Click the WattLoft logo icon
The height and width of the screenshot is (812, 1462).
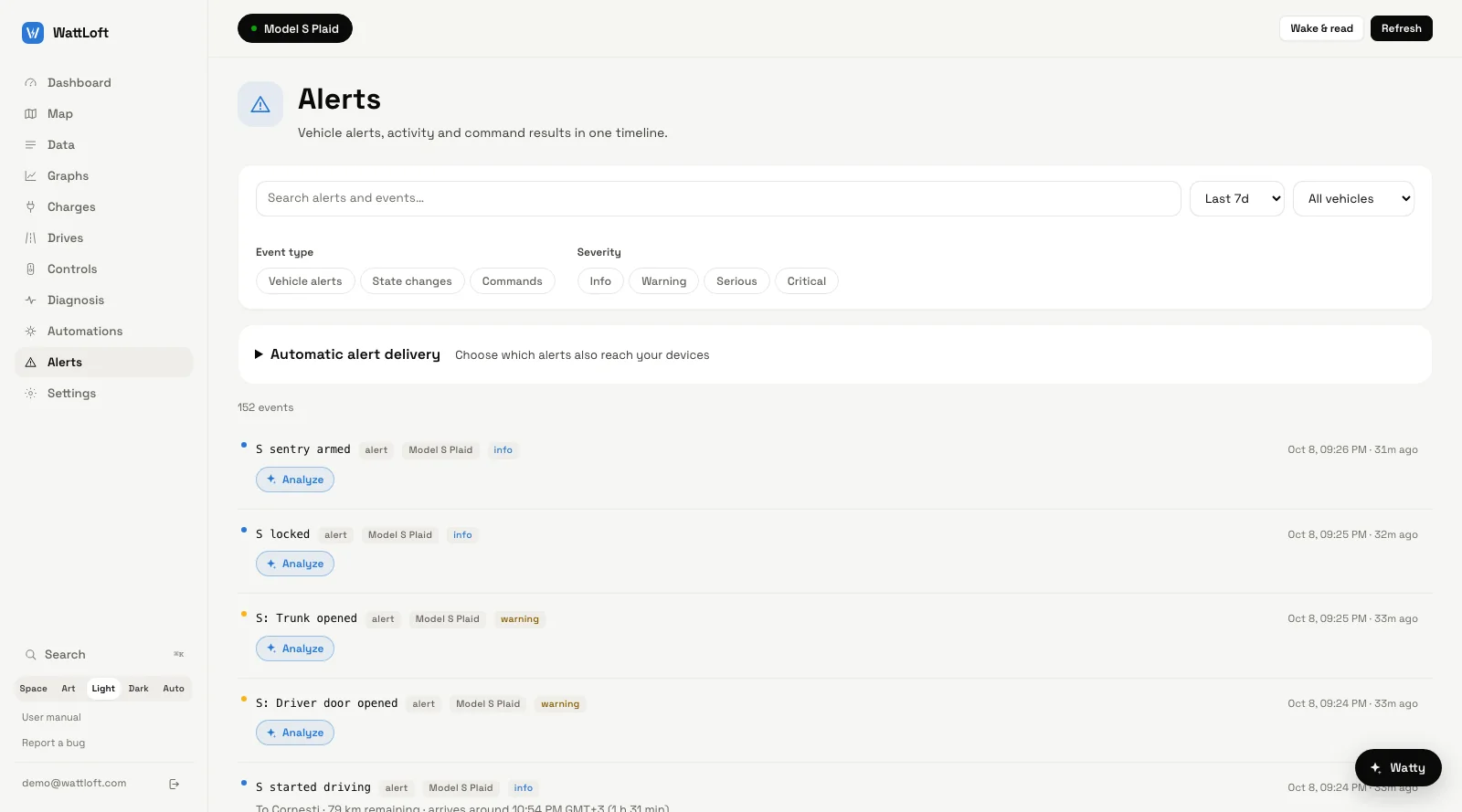pyautogui.click(x=33, y=33)
